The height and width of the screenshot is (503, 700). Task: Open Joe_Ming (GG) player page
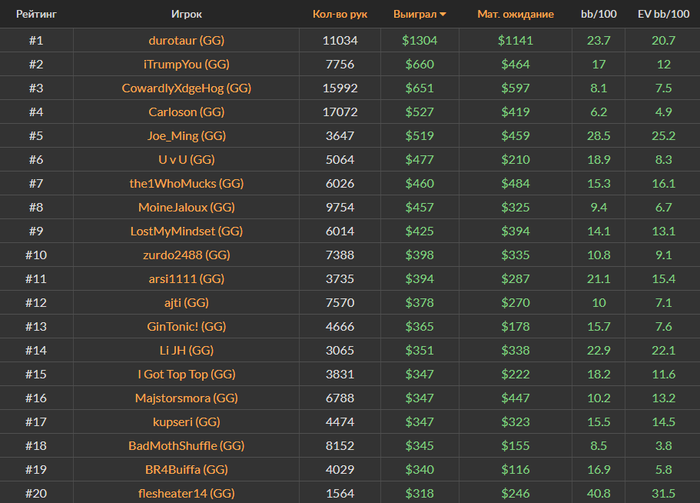(x=186, y=136)
